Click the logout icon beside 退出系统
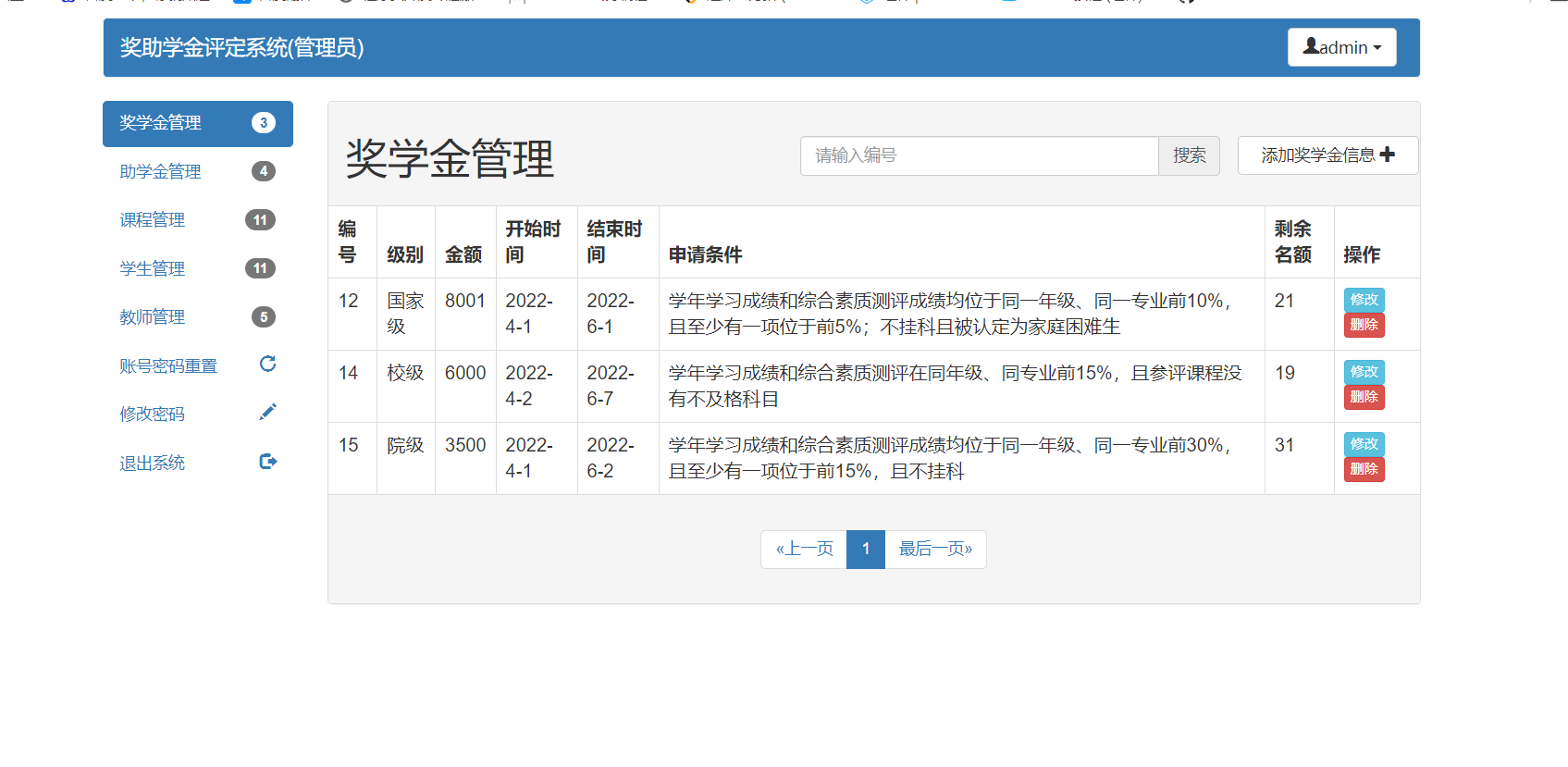1568x767 pixels. click(267, 462)
